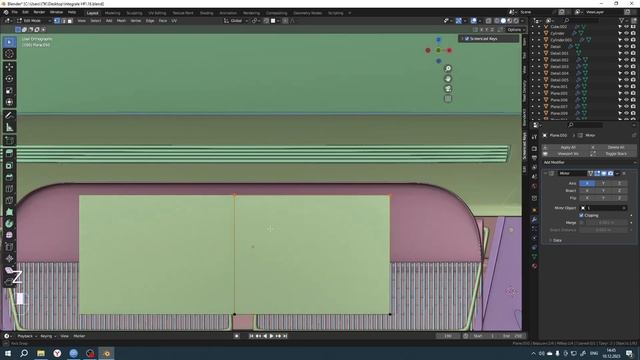Select the Knife tool
The height and width of the screenshot is (360, 640).
point(9,200)
